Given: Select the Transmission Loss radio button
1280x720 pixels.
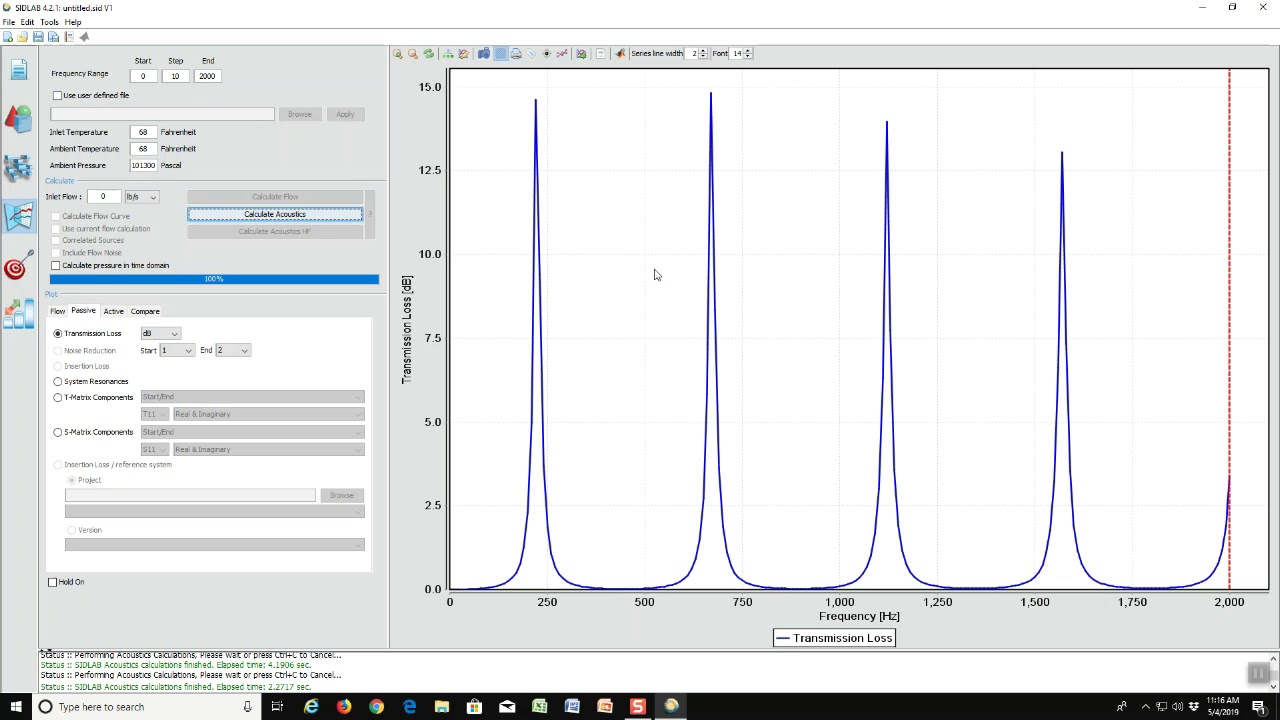Looking at the screenshot, I should coord(58,333).
